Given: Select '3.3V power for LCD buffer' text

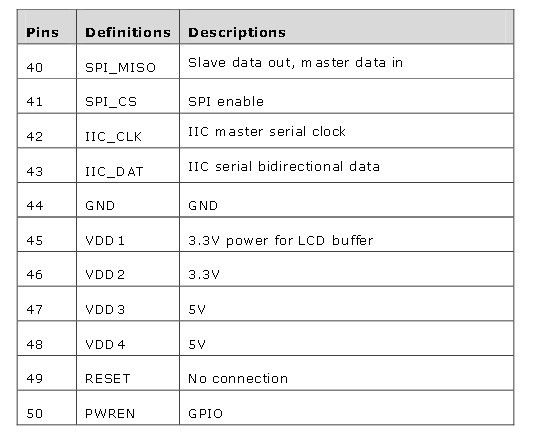Looking at the screenshot, I should [281, 240].
